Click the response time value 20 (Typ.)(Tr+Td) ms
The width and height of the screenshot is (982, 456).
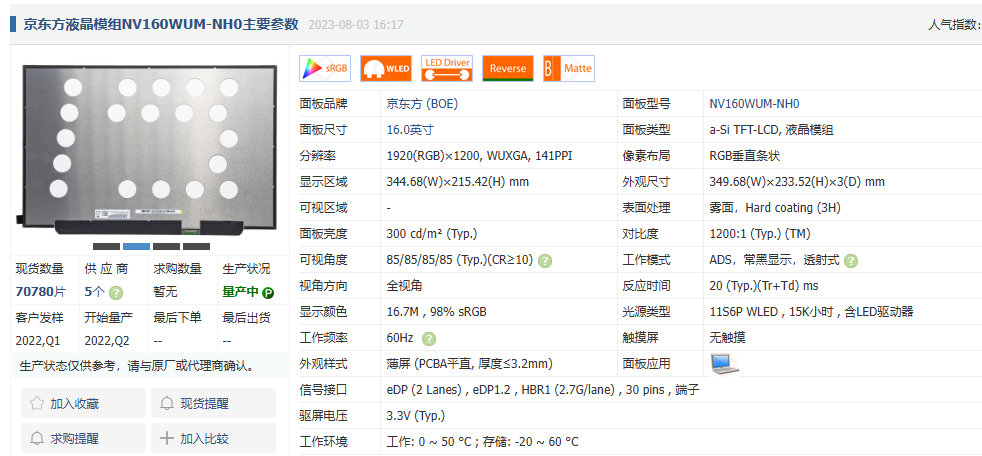pos(763,286)
